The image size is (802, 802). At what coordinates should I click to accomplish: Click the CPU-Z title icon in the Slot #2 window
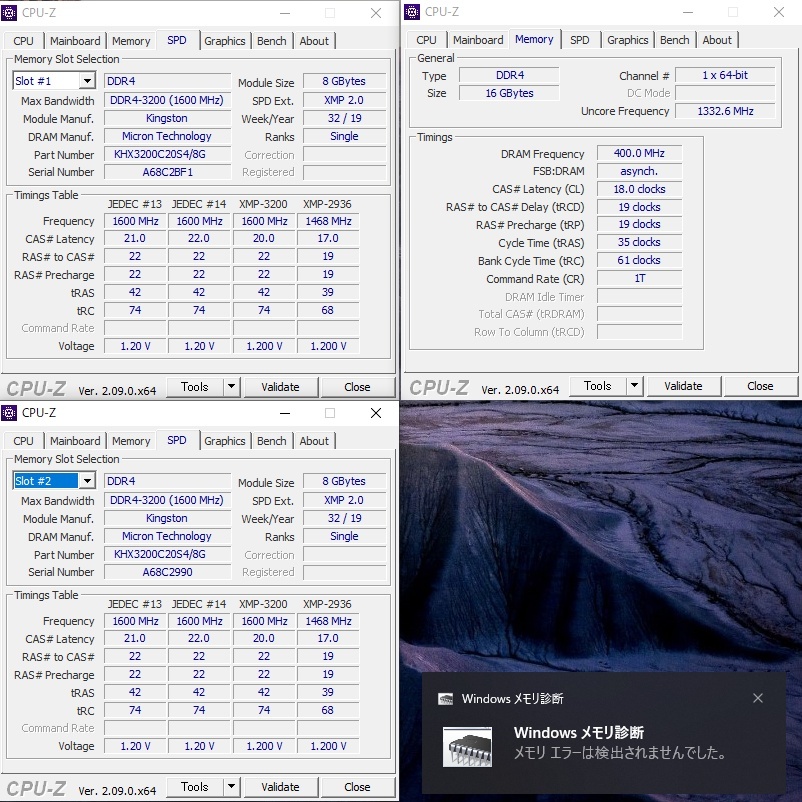point(9,412)
